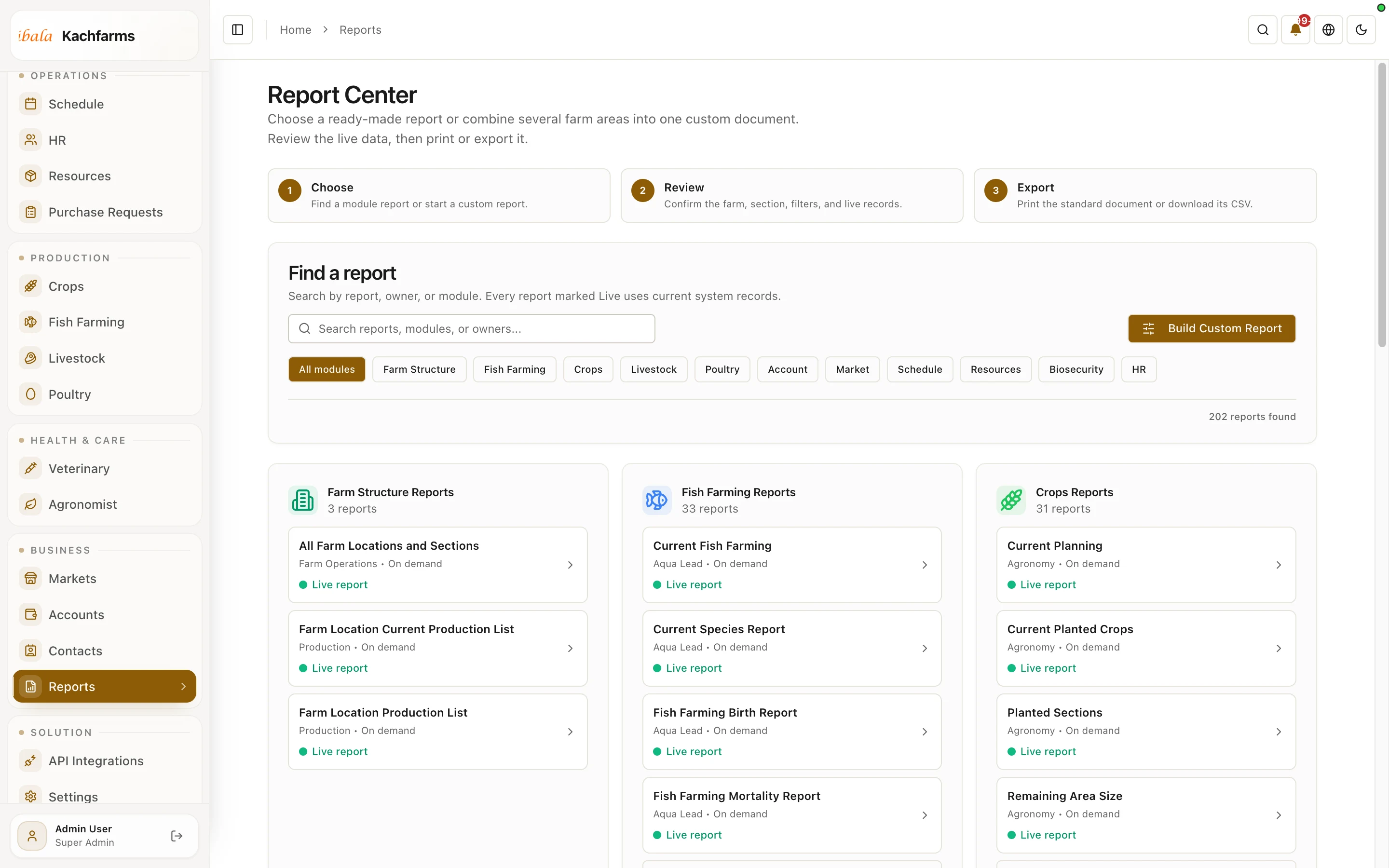Focus the search reports input field
The image size is (1389, 868).
point(471,328)
